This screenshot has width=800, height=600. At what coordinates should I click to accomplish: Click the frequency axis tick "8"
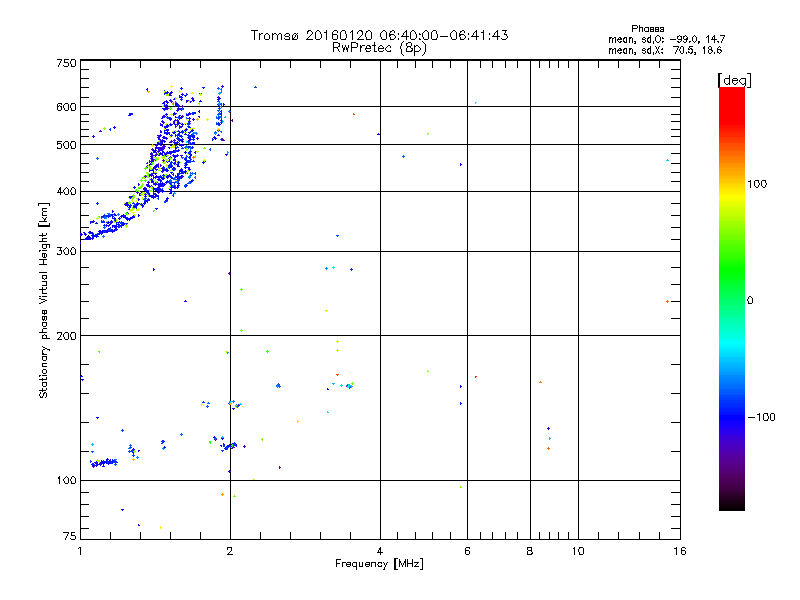click(530, 551)
